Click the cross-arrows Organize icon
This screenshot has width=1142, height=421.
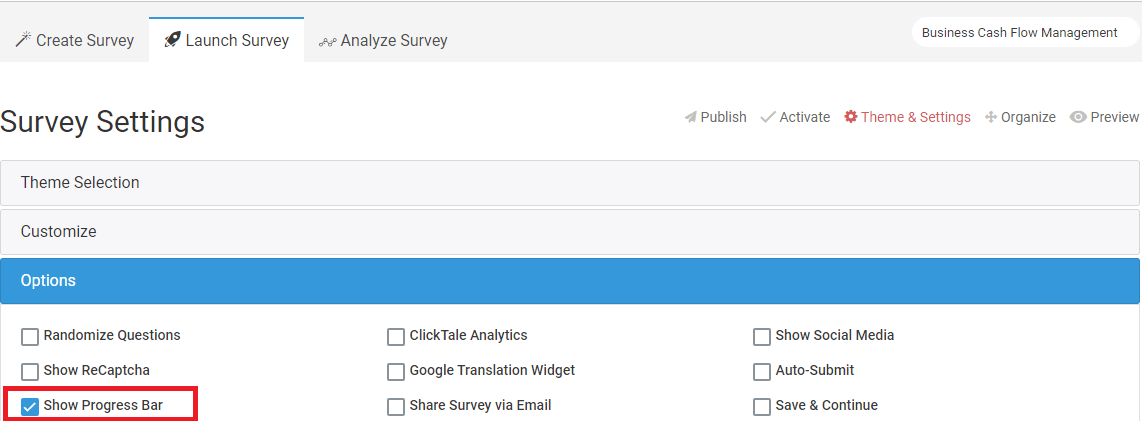(991, 117)
